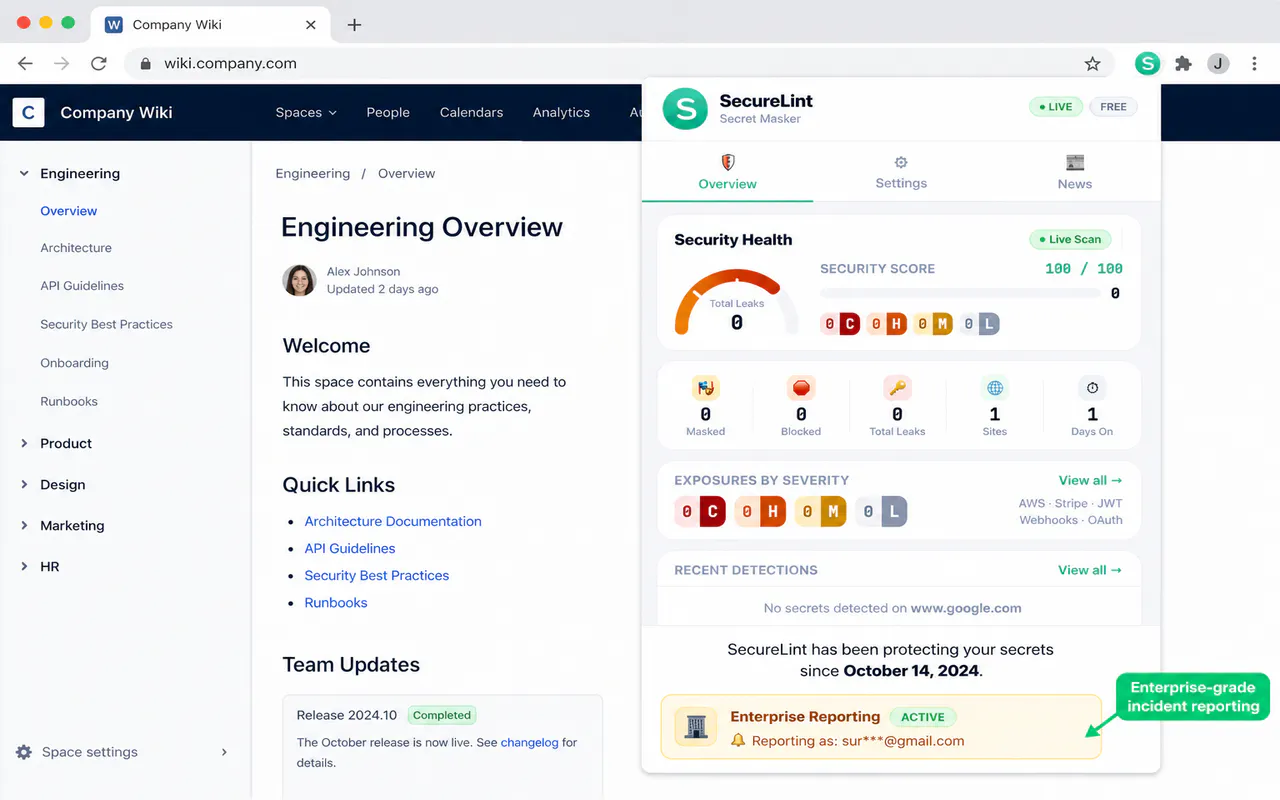Go back to the previous page
The image size is (1280, 800).
[x=25, y=63]
